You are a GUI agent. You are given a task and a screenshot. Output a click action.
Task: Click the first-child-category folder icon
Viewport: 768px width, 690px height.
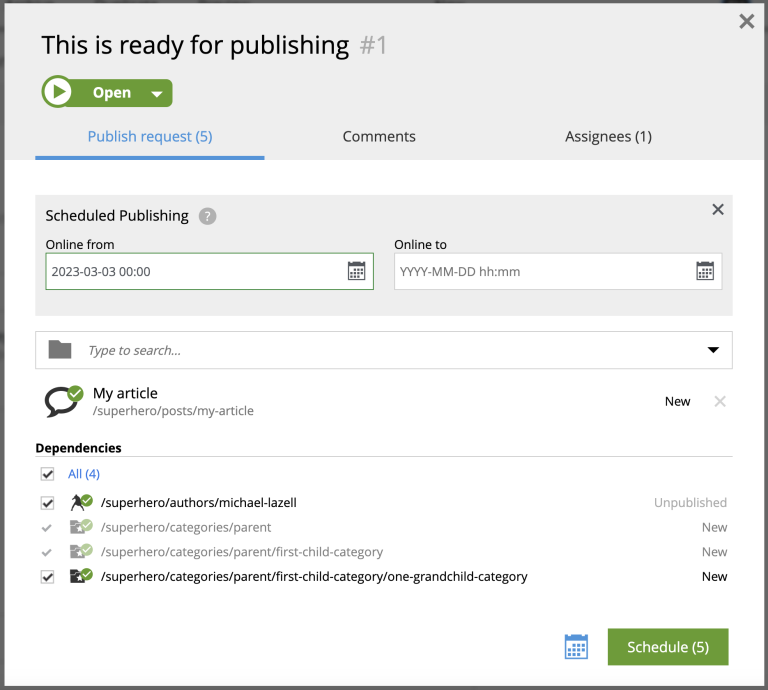click(81, 551)
